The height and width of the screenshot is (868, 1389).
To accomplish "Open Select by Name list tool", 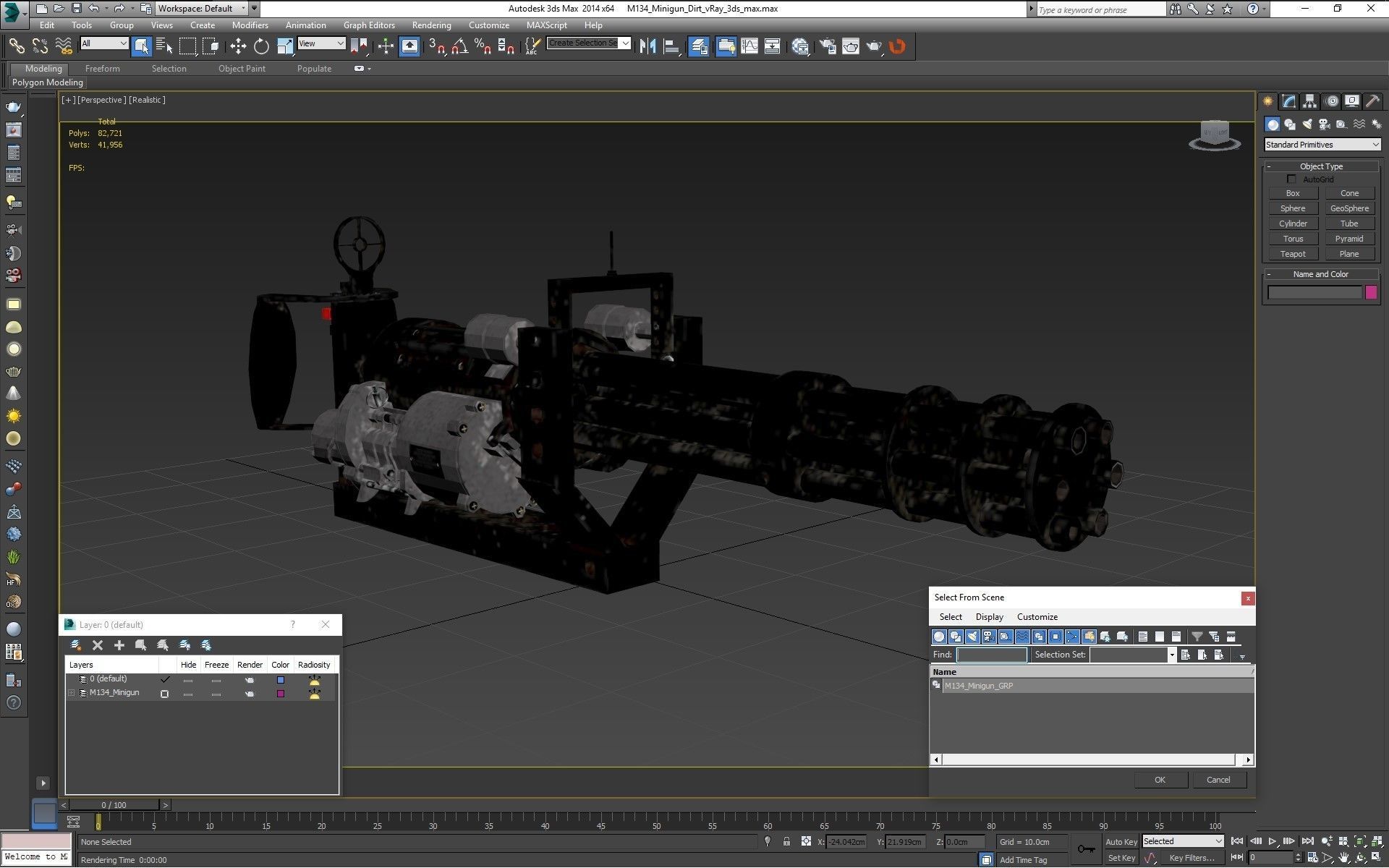I will pos(164,46).
